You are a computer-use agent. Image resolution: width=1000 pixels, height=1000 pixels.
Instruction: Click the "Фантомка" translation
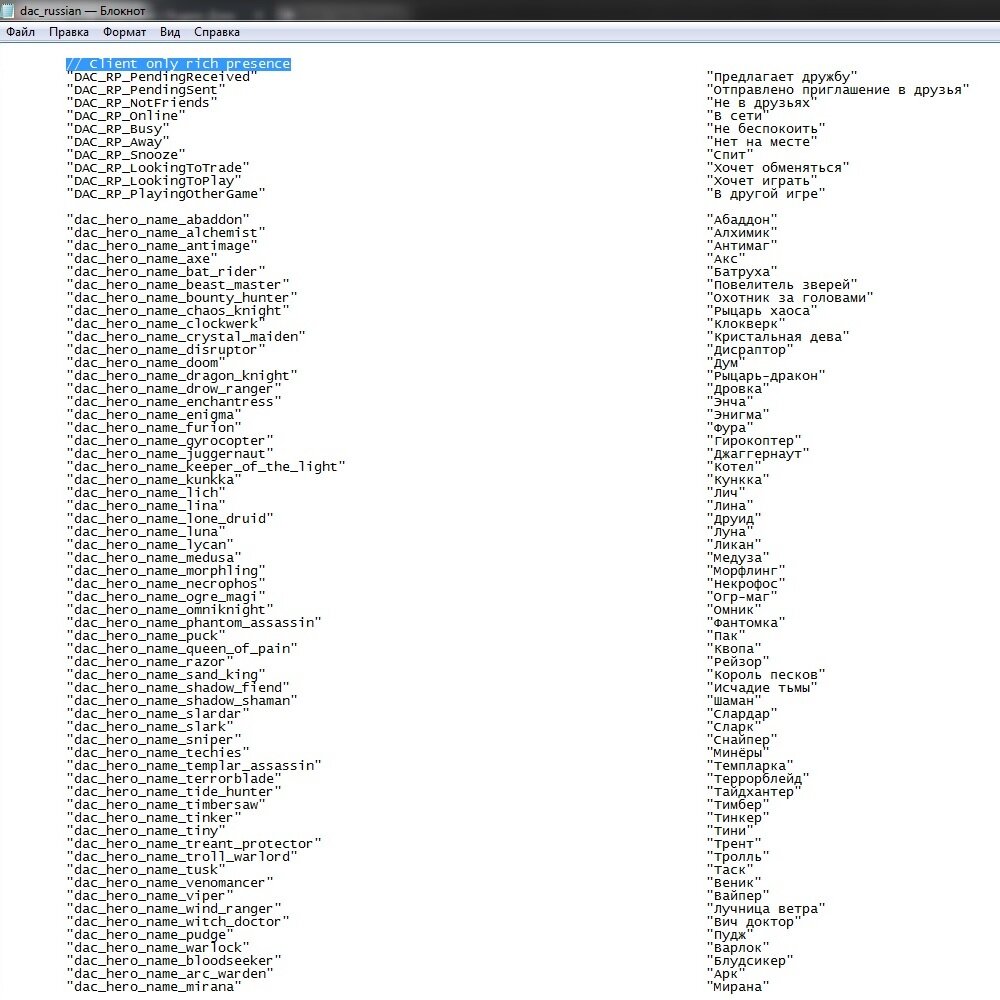746,622
